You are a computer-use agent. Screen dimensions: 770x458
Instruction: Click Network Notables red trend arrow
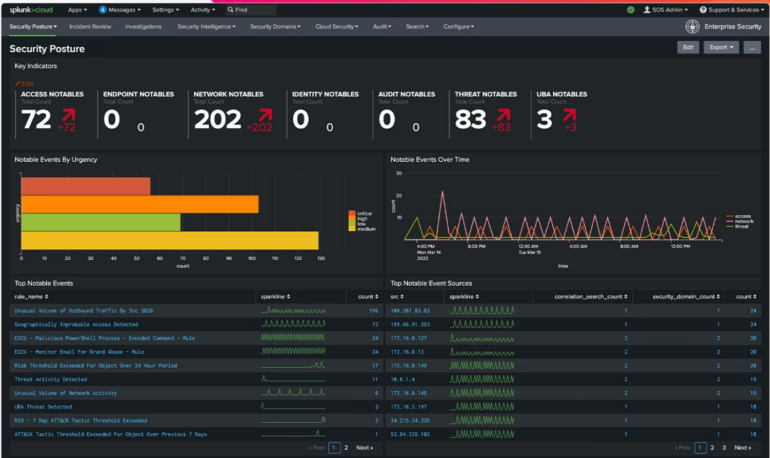(x=265, y=115)
